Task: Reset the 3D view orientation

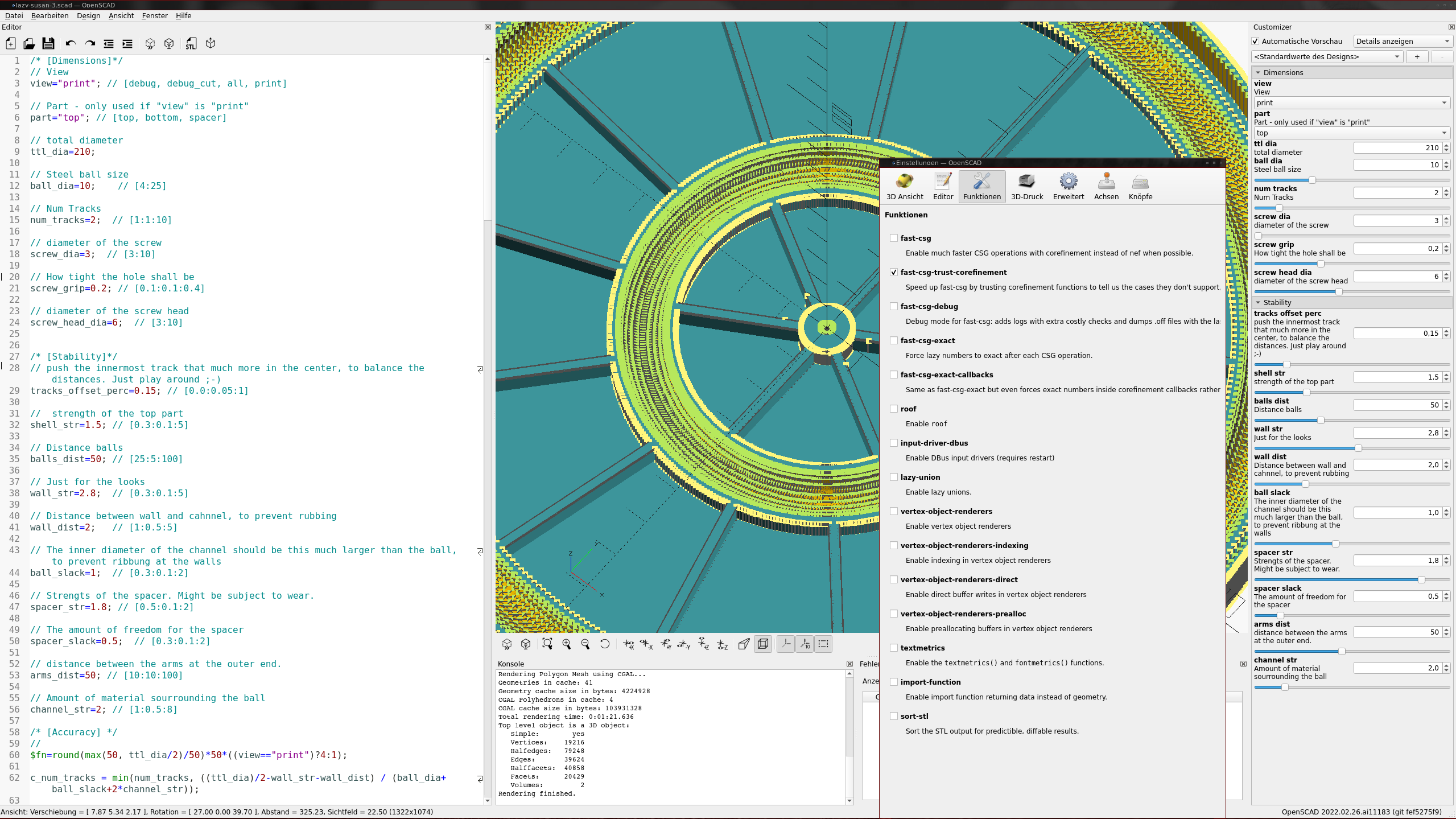Action: (x=605, y=644)
